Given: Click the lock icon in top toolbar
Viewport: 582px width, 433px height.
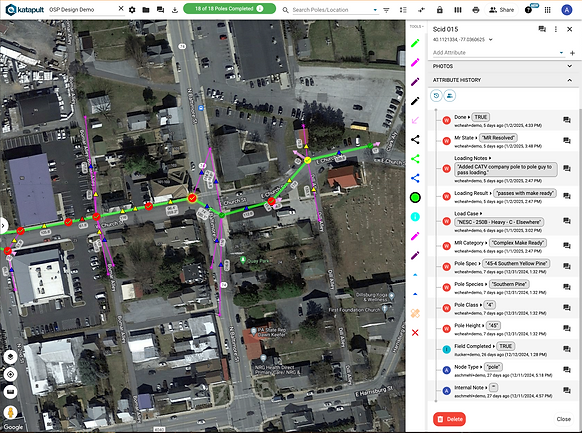Looking at the screenshot, I should [x=439, y=10].
